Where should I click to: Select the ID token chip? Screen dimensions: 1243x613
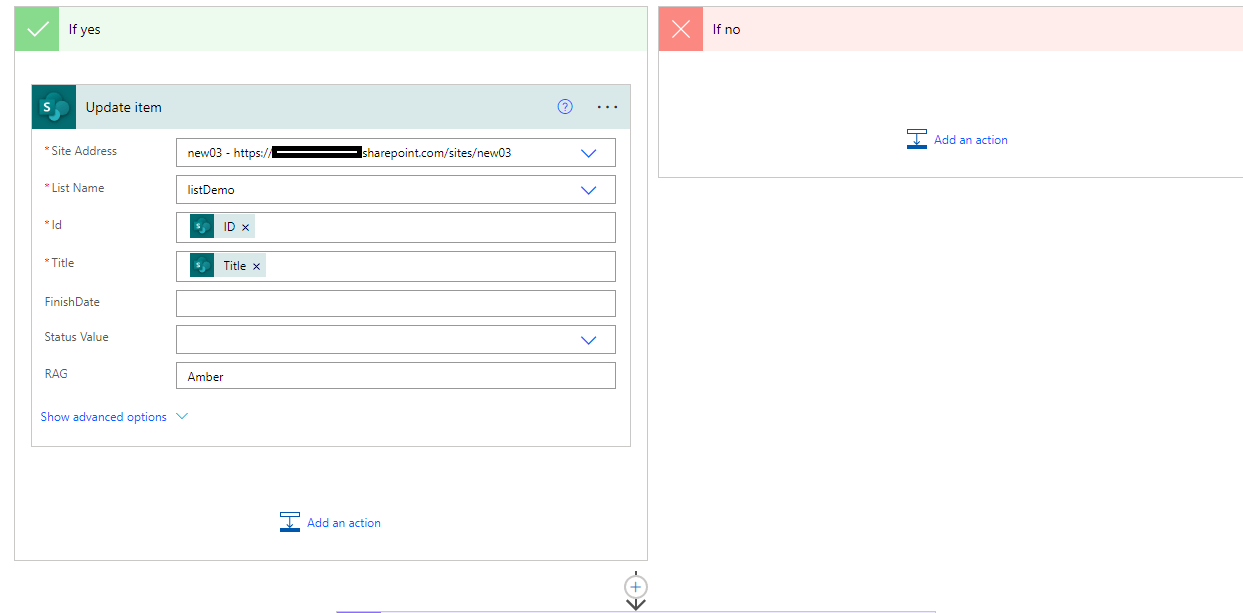(222, 227)
